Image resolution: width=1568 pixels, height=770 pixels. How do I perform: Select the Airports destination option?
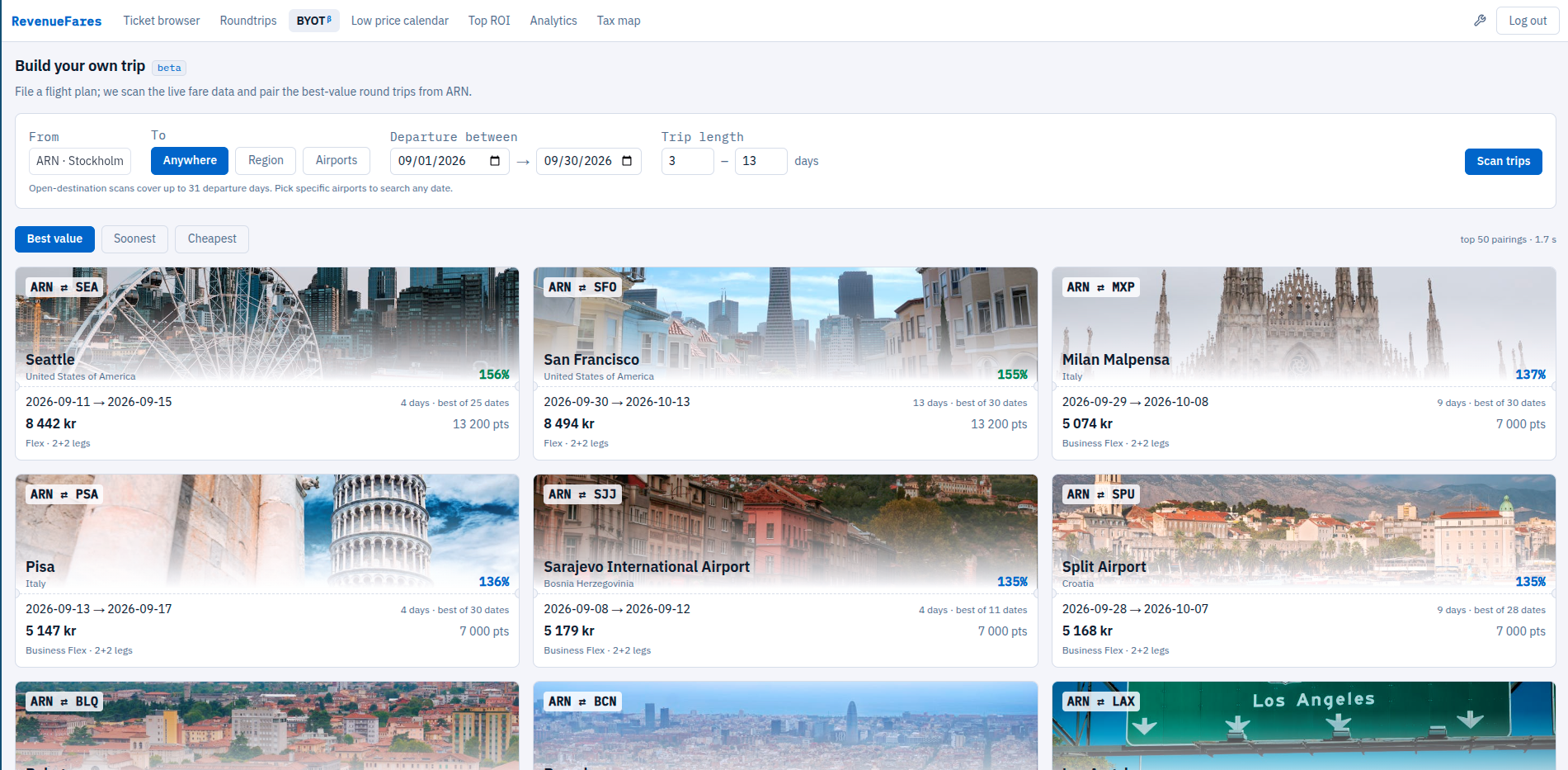coord(337,161)
